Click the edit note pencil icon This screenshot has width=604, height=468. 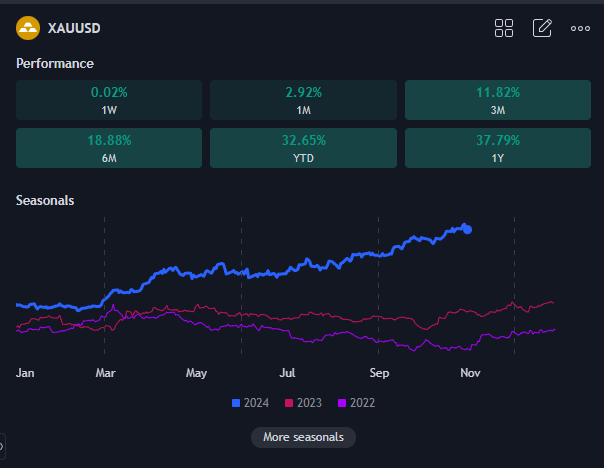coord(542,28)
